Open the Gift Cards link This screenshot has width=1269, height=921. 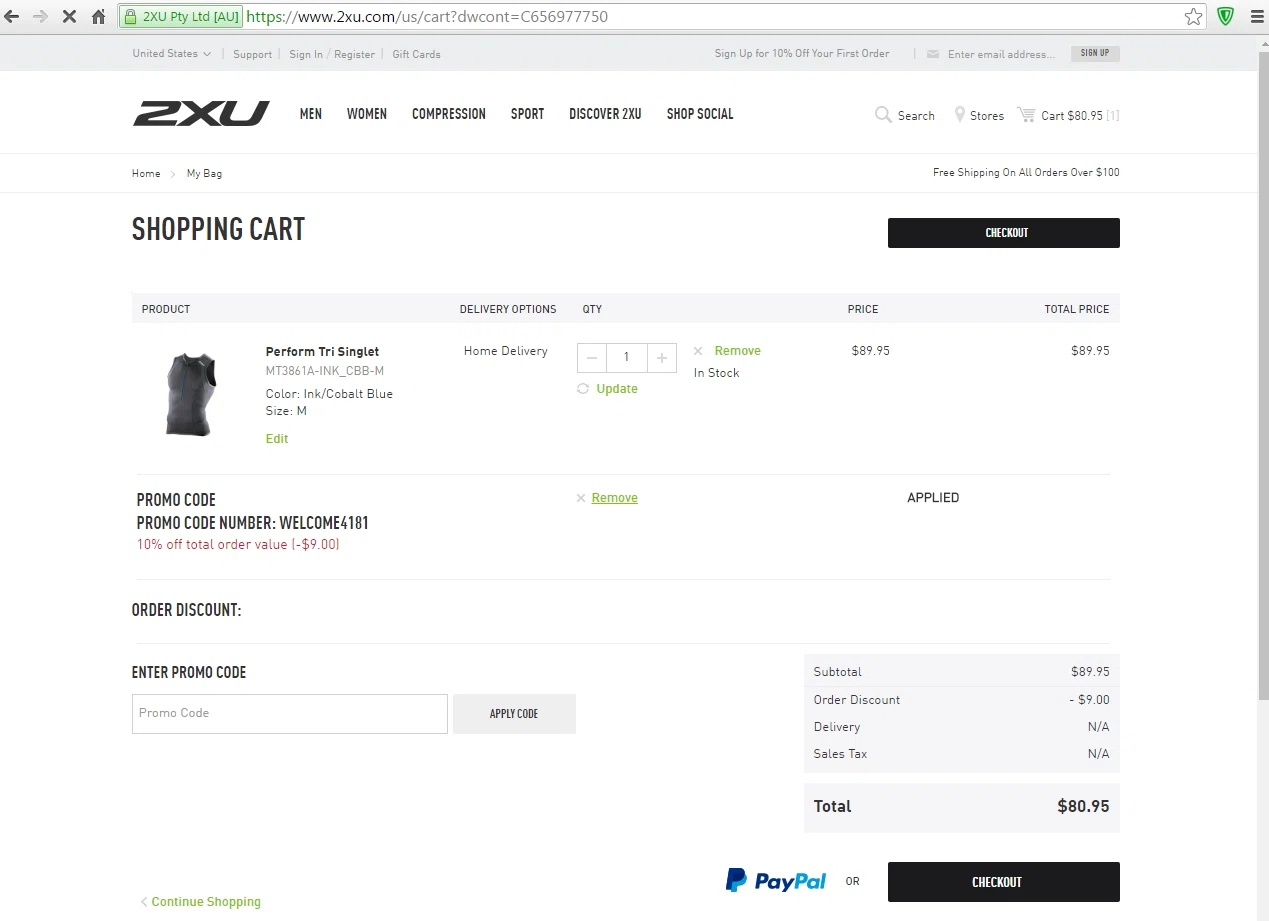(x=416, y=54)
